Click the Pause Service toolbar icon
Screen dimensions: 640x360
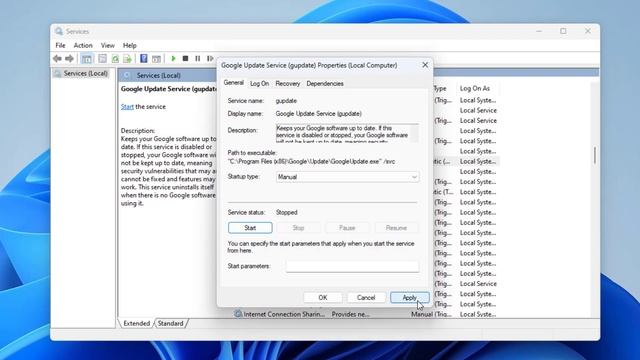[198, 59]
